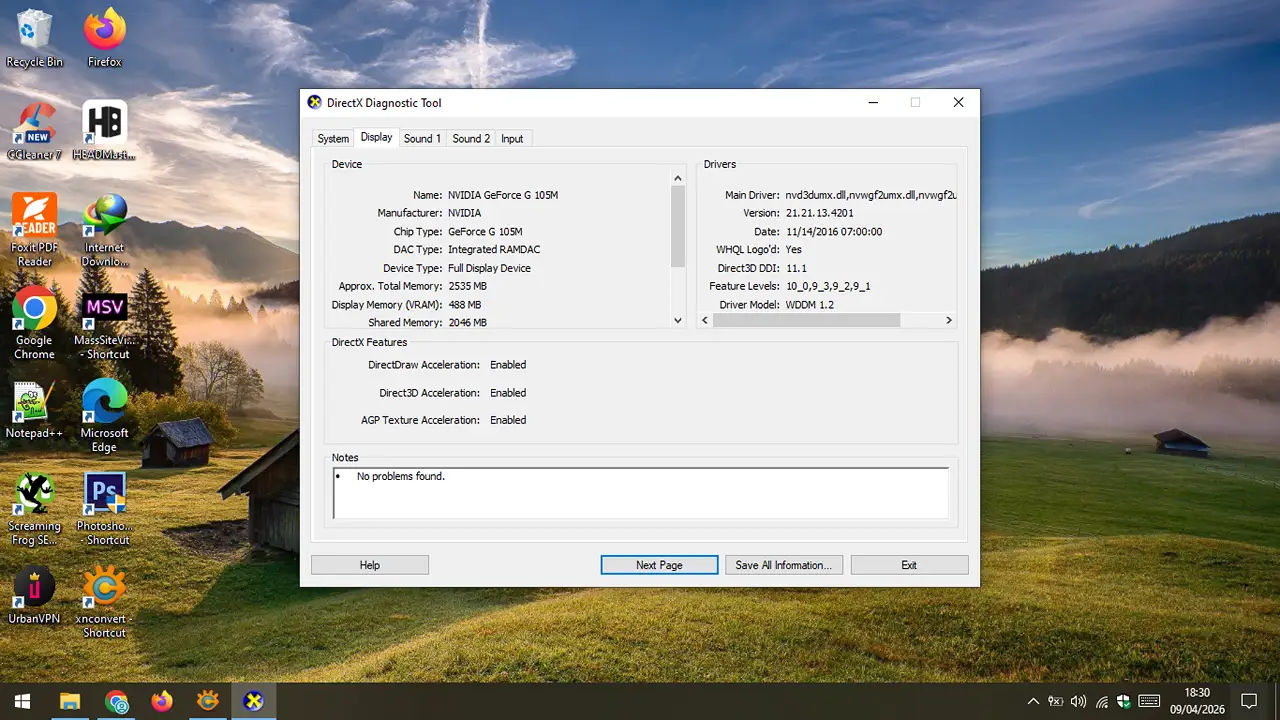Switch to Chrome in the taskbar

tap(116, 701)
